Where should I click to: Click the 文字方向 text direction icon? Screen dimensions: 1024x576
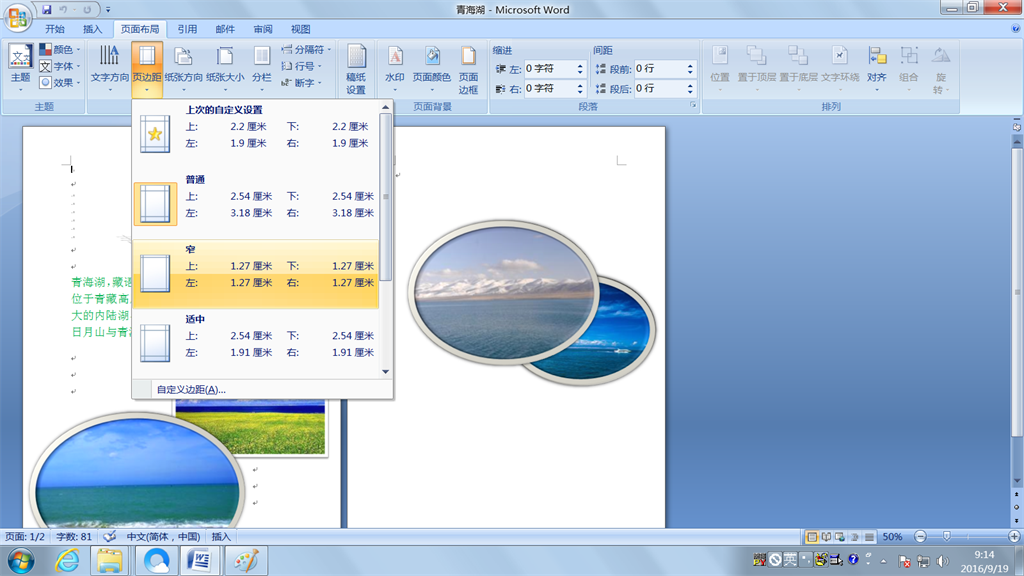109,60
